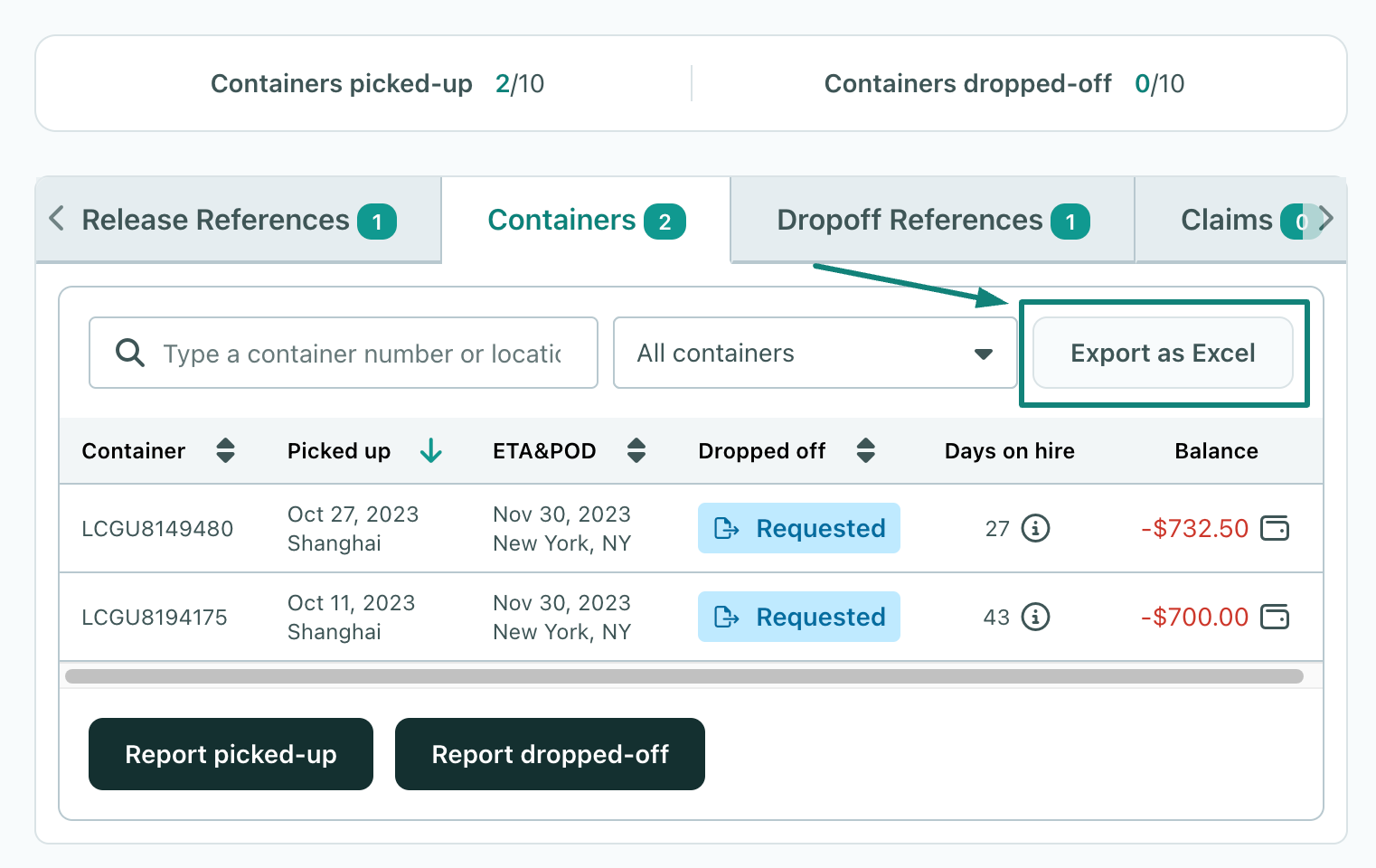Sort by Picked up arrow
Viewport: 1376px width, 868px height.
[x=431, y=450]
